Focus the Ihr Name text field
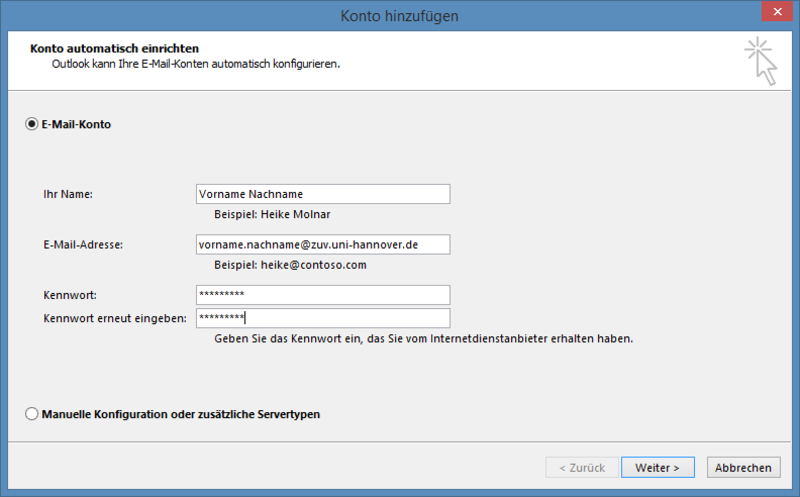The height and width of the screenshot is (497, 800). [x=323, y=194]
